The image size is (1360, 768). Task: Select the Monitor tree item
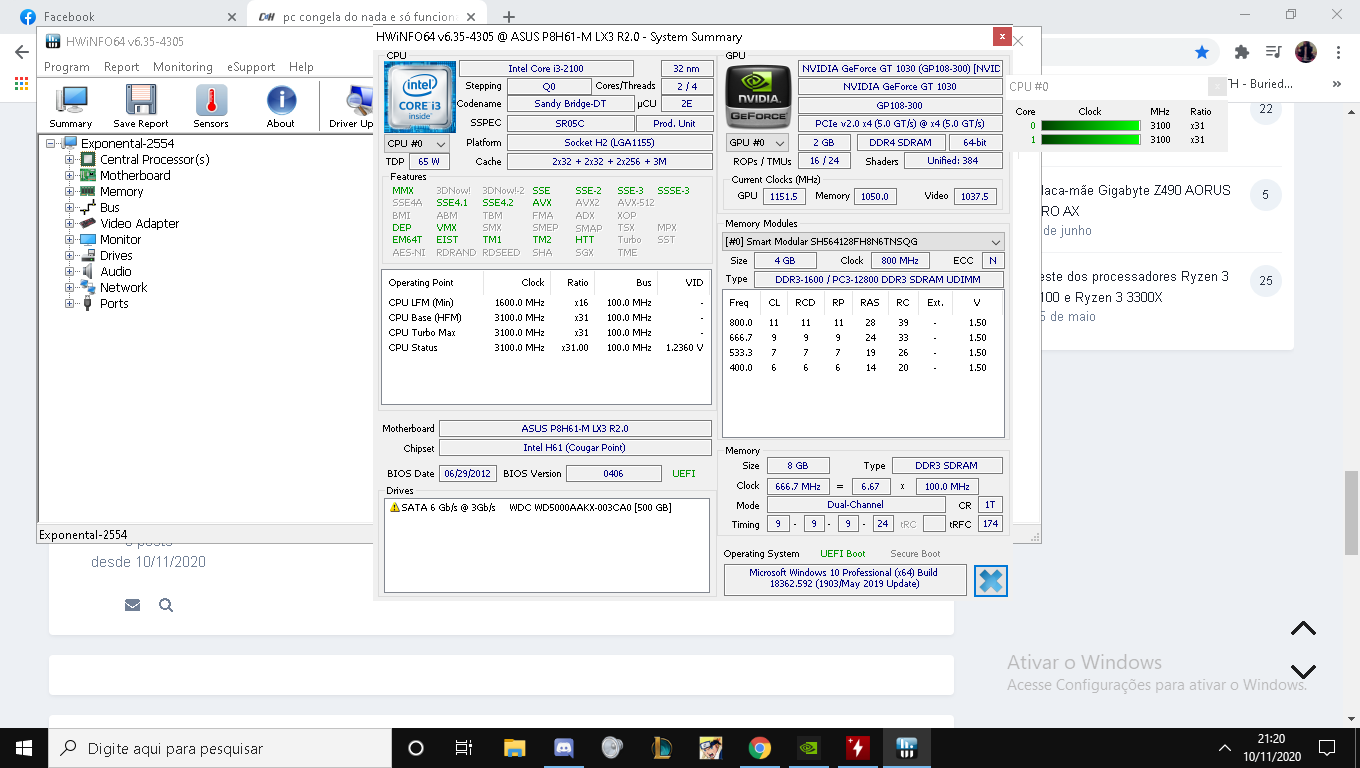pyautogui.click(x=120, y=239)
